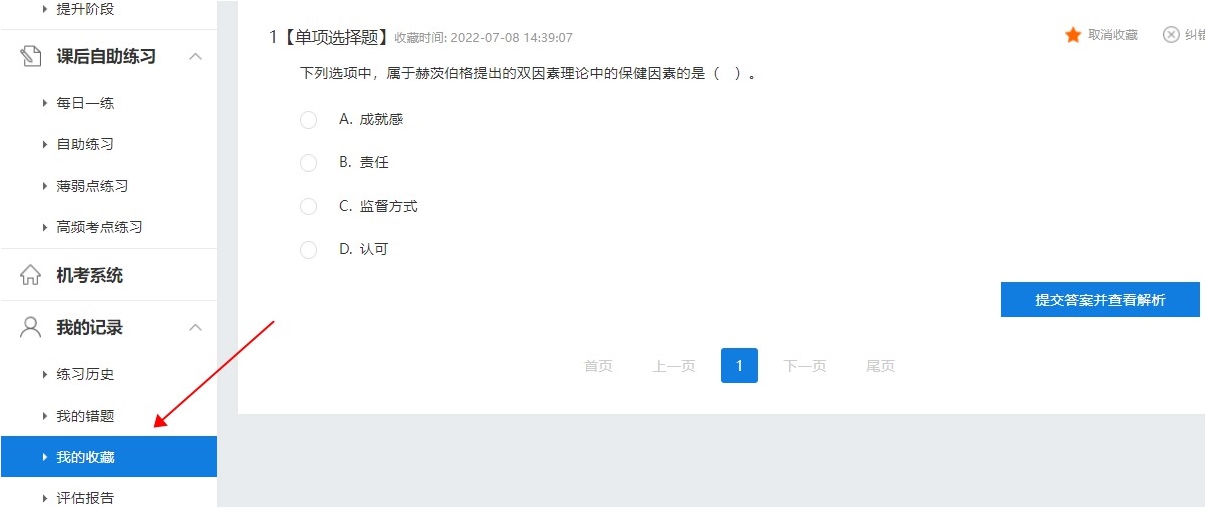Select answer option B 责任

308,163
